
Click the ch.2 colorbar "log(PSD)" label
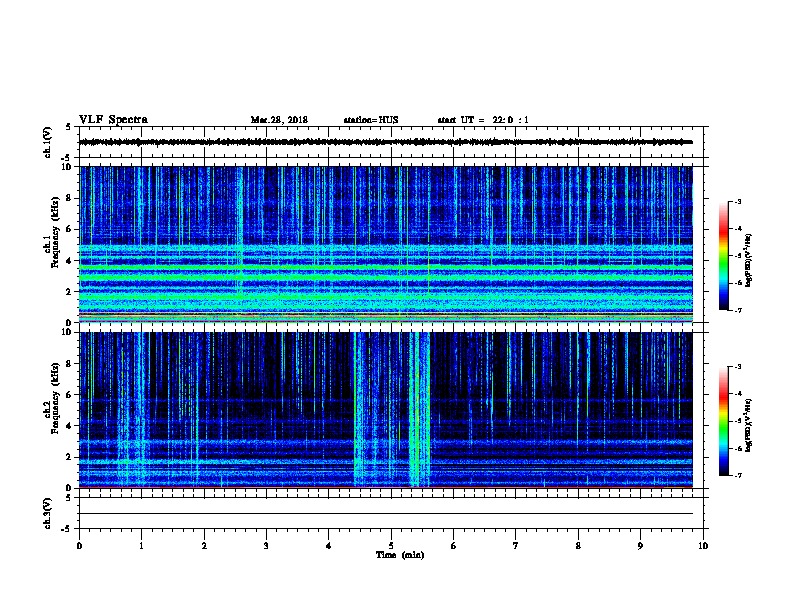[749, 426]
